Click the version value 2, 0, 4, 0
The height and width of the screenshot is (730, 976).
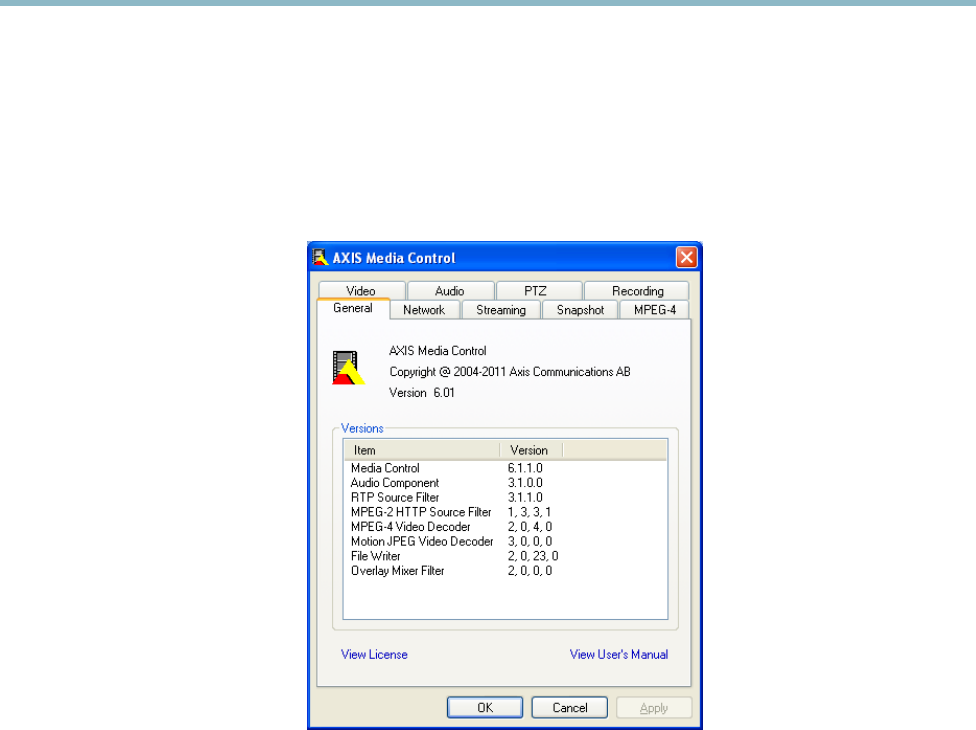tap(530, 526)
